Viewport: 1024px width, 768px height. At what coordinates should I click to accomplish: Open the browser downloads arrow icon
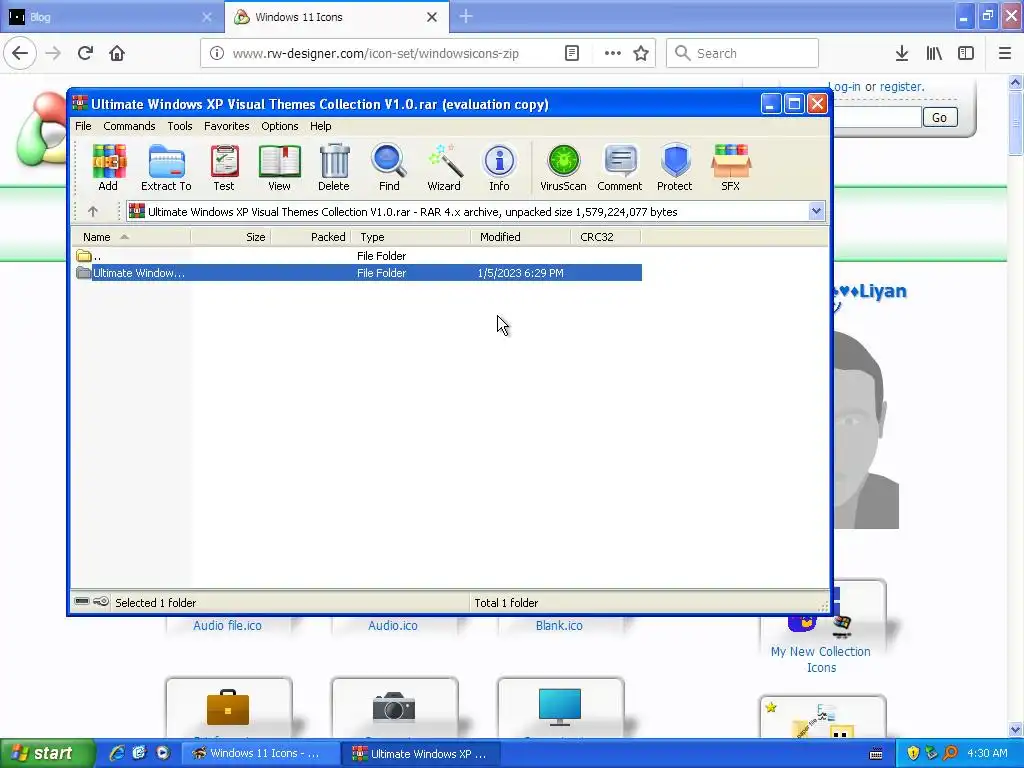tap(902, 54)
